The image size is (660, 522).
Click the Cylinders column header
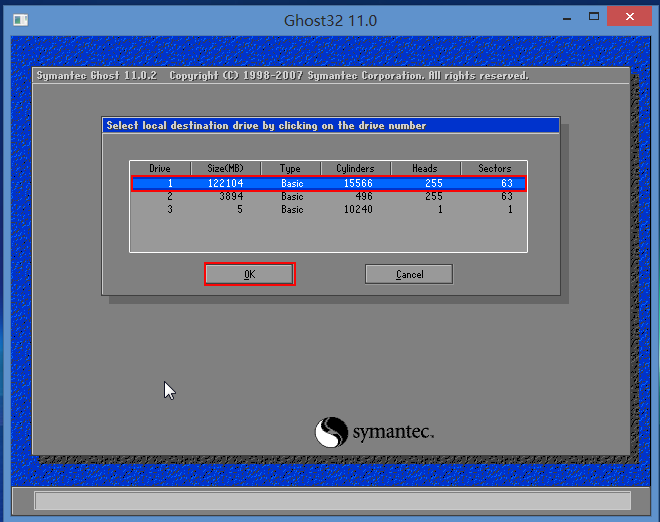(355, 168)
